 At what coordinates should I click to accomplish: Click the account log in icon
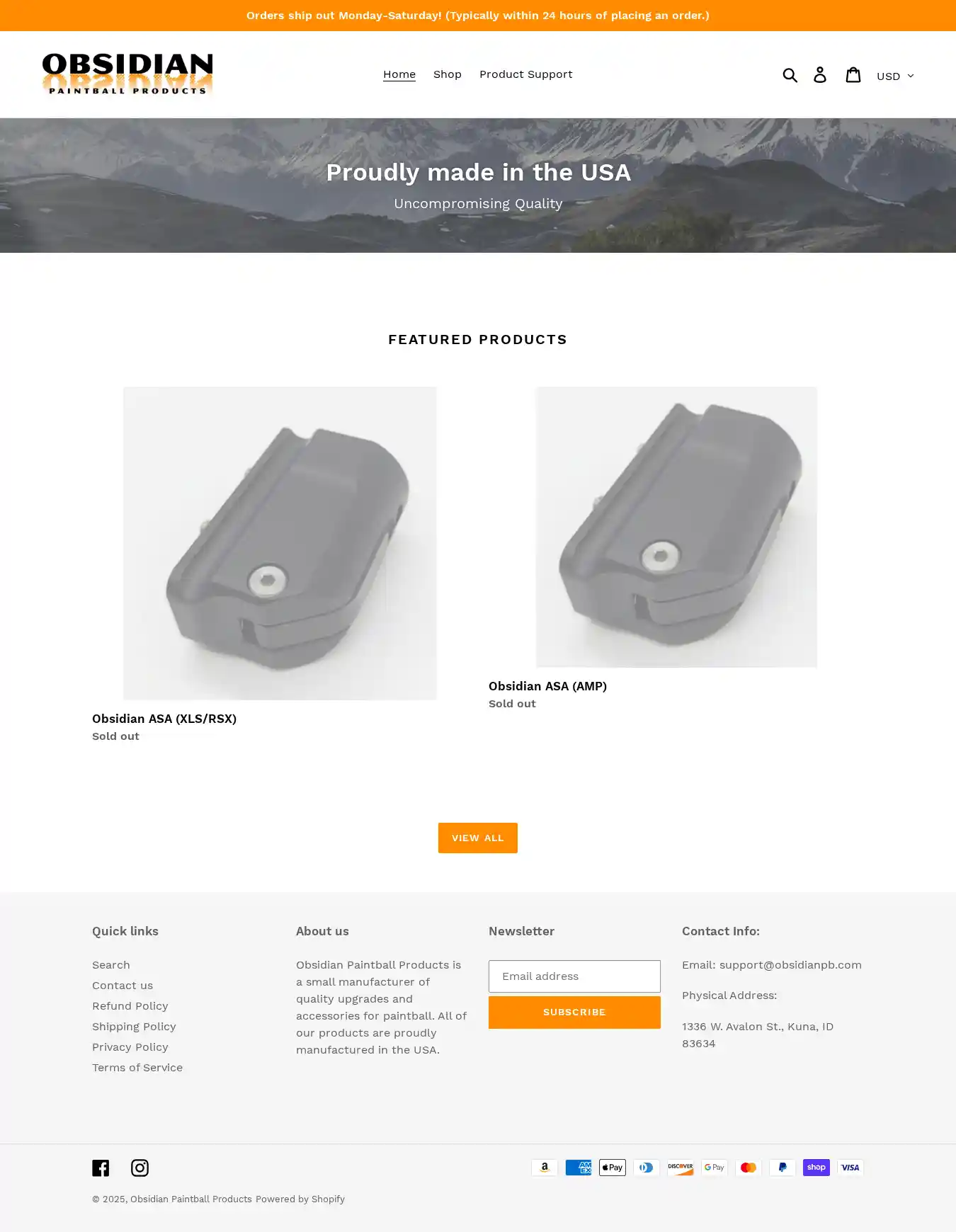coord(820,74)
